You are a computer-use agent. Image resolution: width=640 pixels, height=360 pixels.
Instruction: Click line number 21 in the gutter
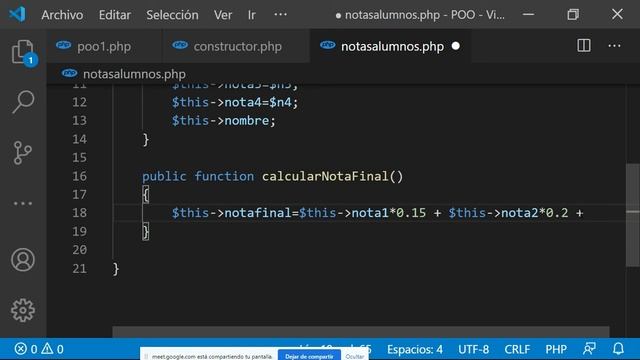(80, 269)
